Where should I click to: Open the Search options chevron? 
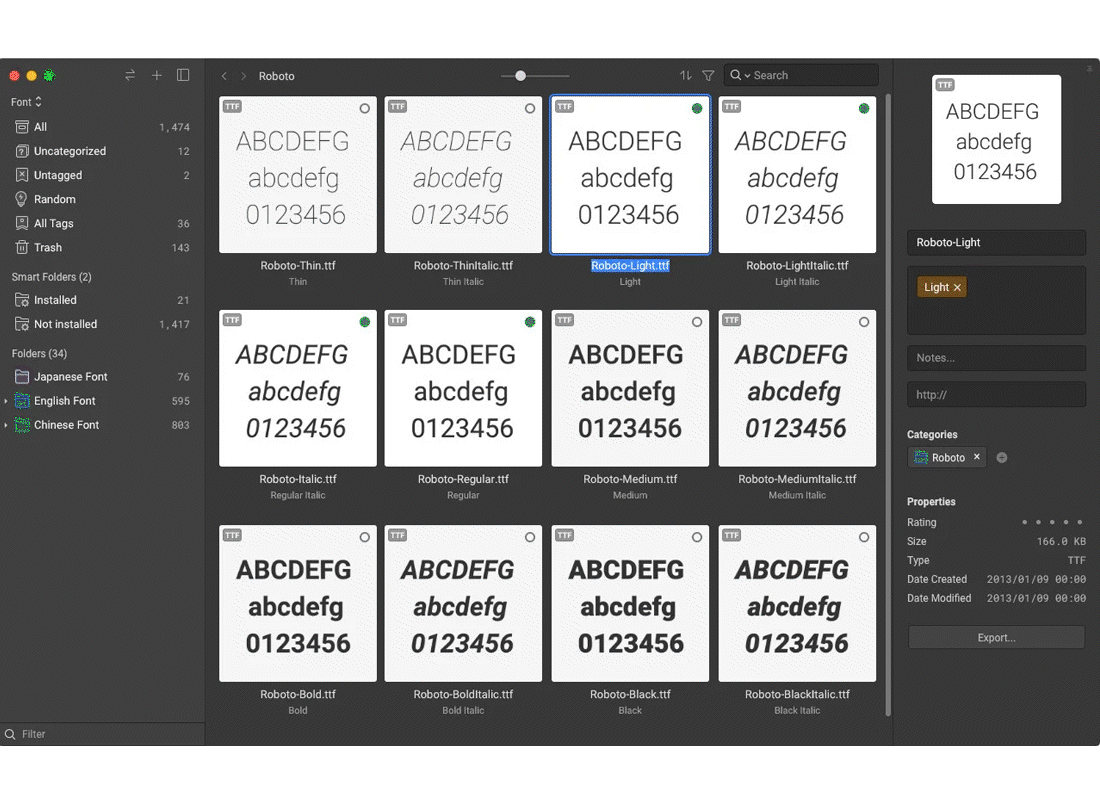(747, 76)
